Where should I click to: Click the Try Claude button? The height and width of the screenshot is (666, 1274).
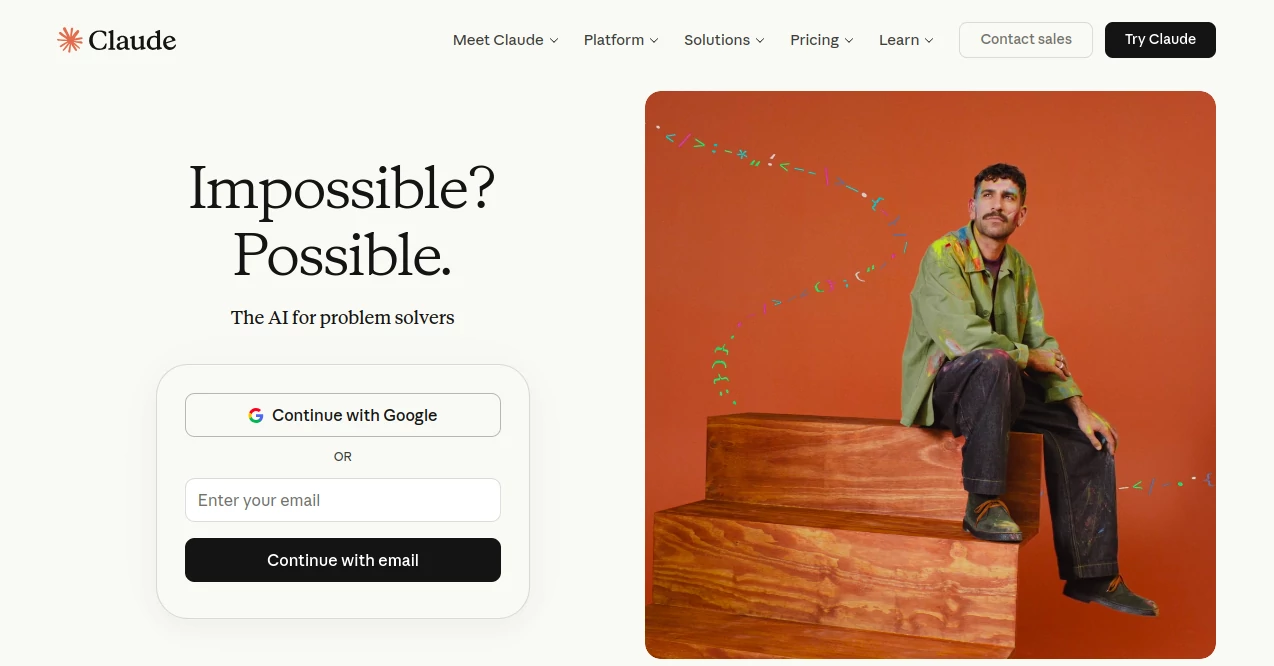[x=1160, y=40]
